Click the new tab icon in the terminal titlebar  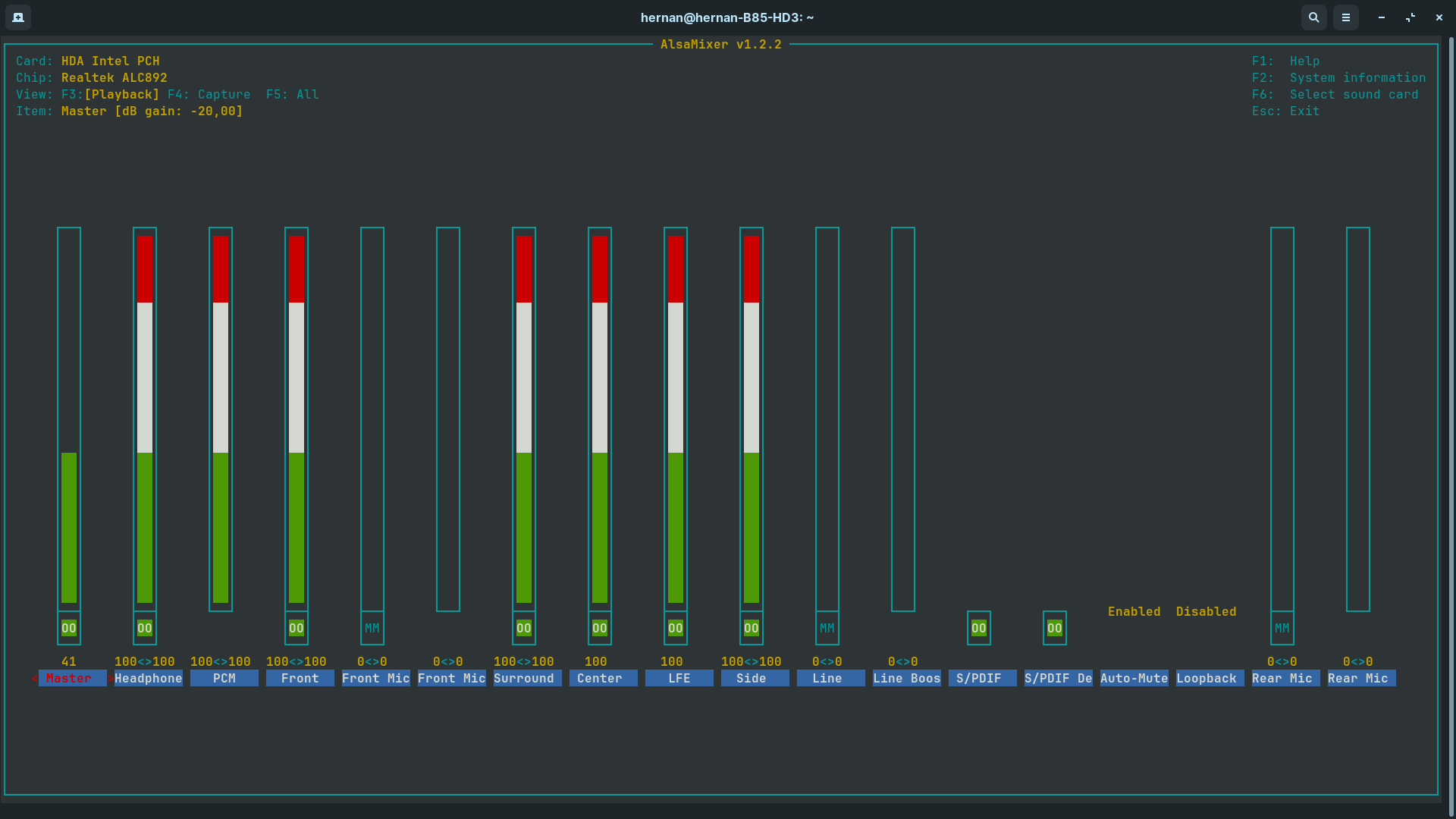pyautogui.click(x=18, y=17)
